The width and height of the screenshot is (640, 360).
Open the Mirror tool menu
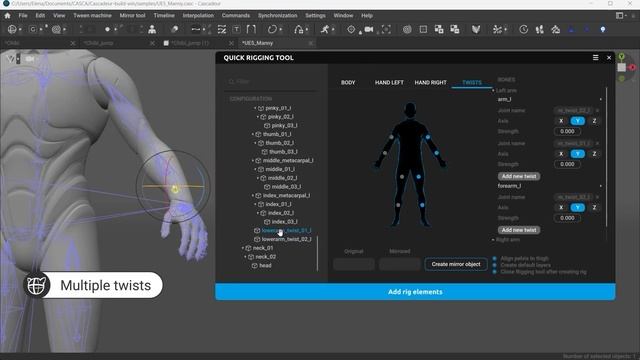pyautogui.click(x=132, y=16)
